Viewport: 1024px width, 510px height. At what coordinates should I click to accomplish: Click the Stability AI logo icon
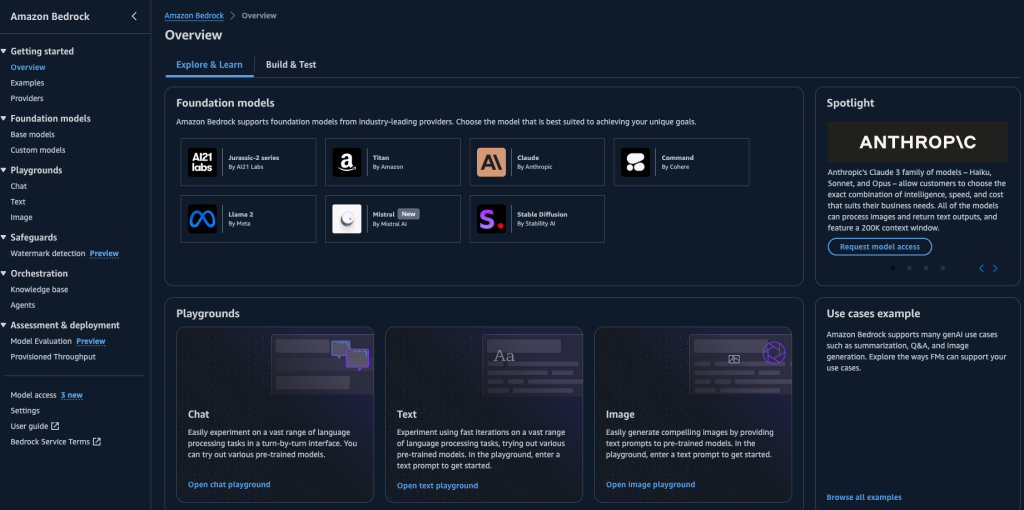pyautogui.click(x=491, y=219)
